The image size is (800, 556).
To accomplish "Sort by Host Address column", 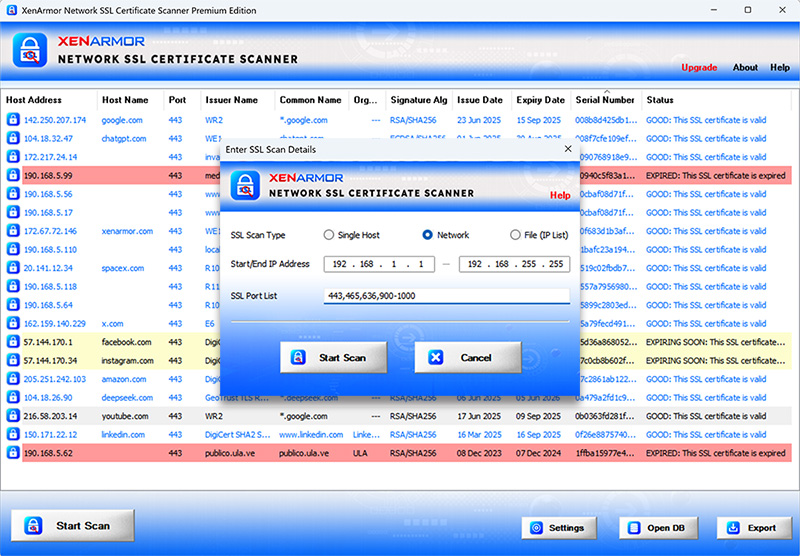I will click(x=49, y=100).
